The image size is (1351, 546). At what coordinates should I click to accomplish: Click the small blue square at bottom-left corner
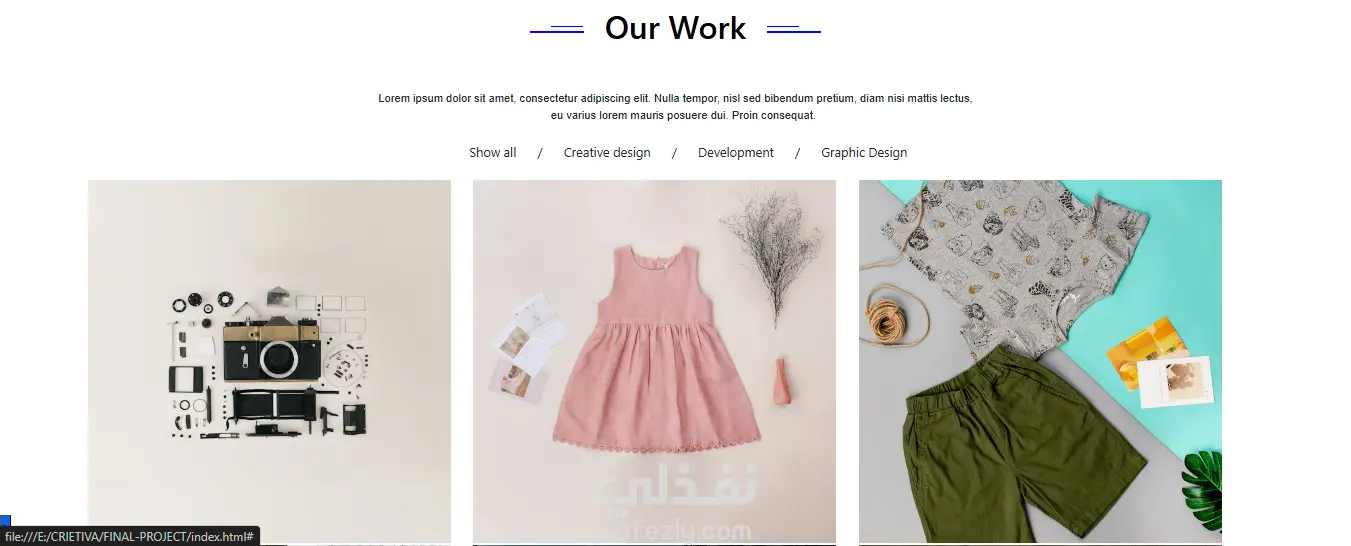click(x=4, y=520)
